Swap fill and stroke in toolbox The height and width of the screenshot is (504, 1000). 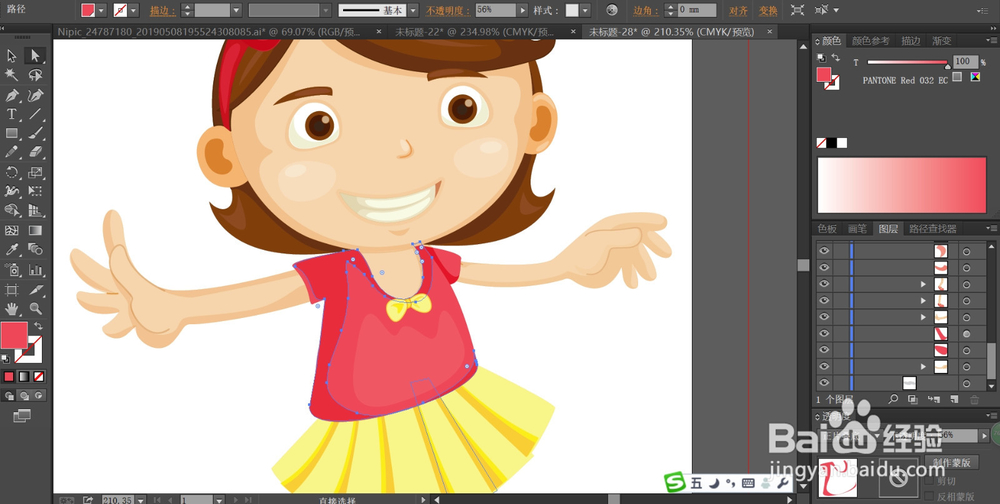39,326
